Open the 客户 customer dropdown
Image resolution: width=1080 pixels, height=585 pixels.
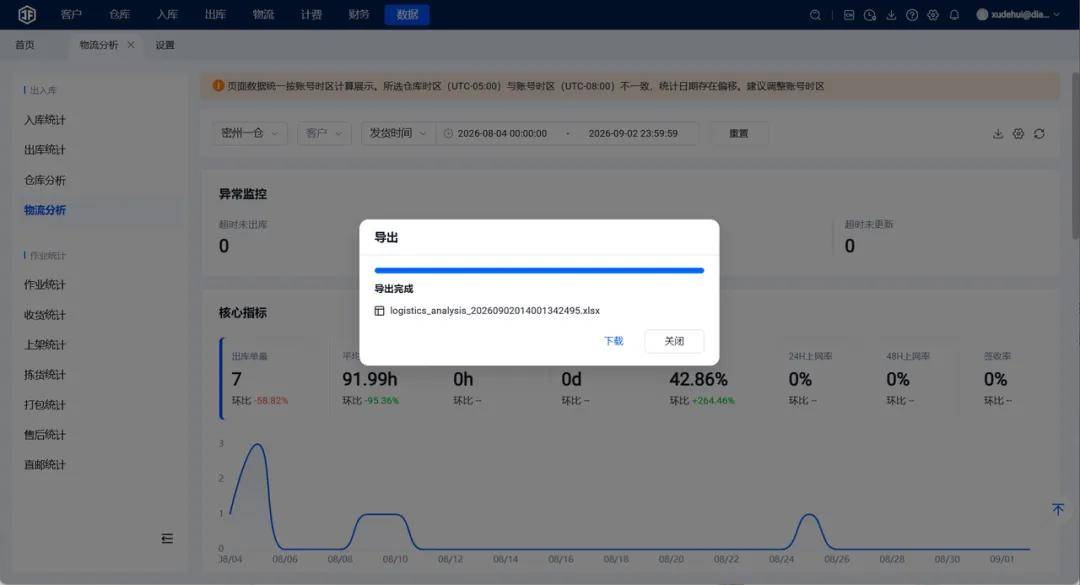[x=324, y=133]
